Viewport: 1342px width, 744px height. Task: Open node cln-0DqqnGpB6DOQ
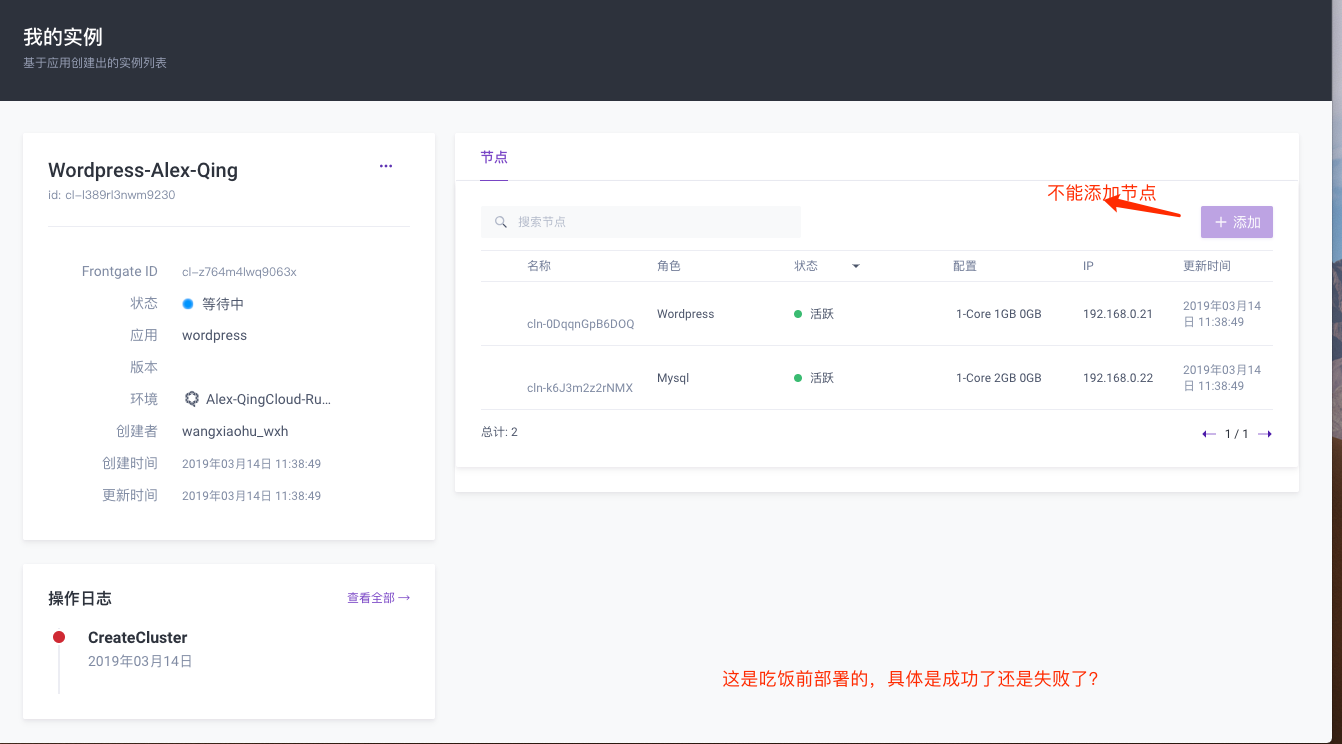(580, 324)
